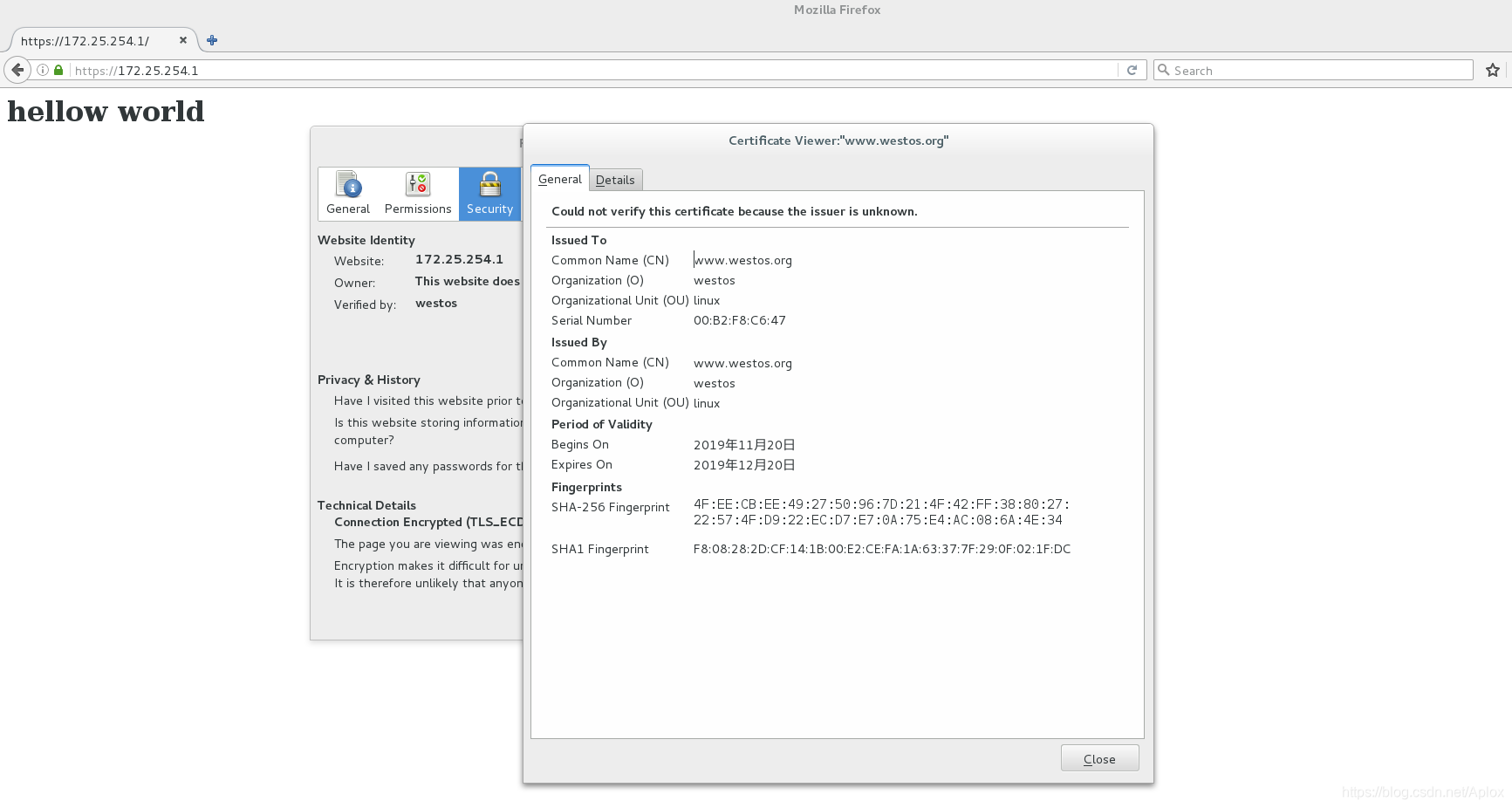Click Verified by westos in Page Info
Screen dimensions: 1512x808
pyautogui.click(x=436, y=303)
